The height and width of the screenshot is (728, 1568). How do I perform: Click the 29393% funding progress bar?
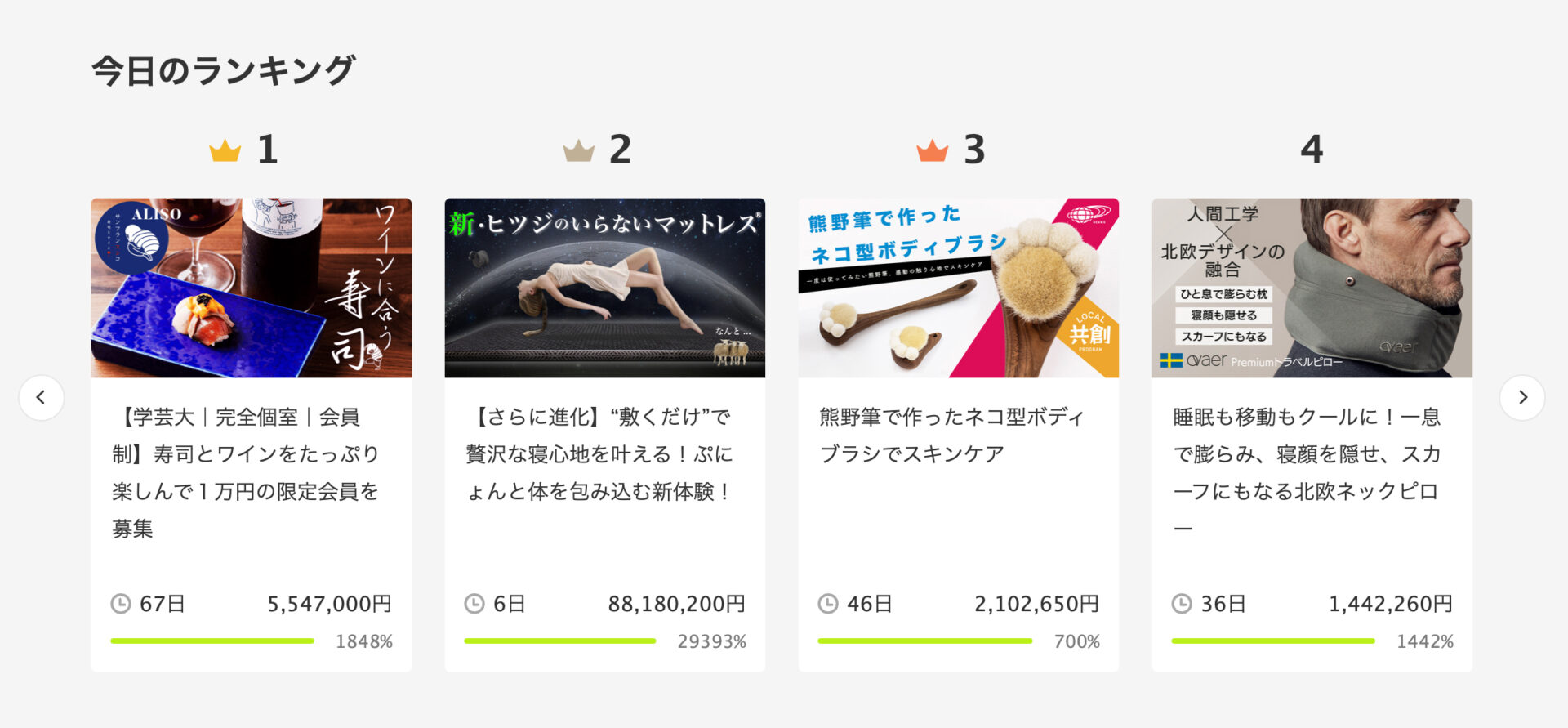point(560,641)
